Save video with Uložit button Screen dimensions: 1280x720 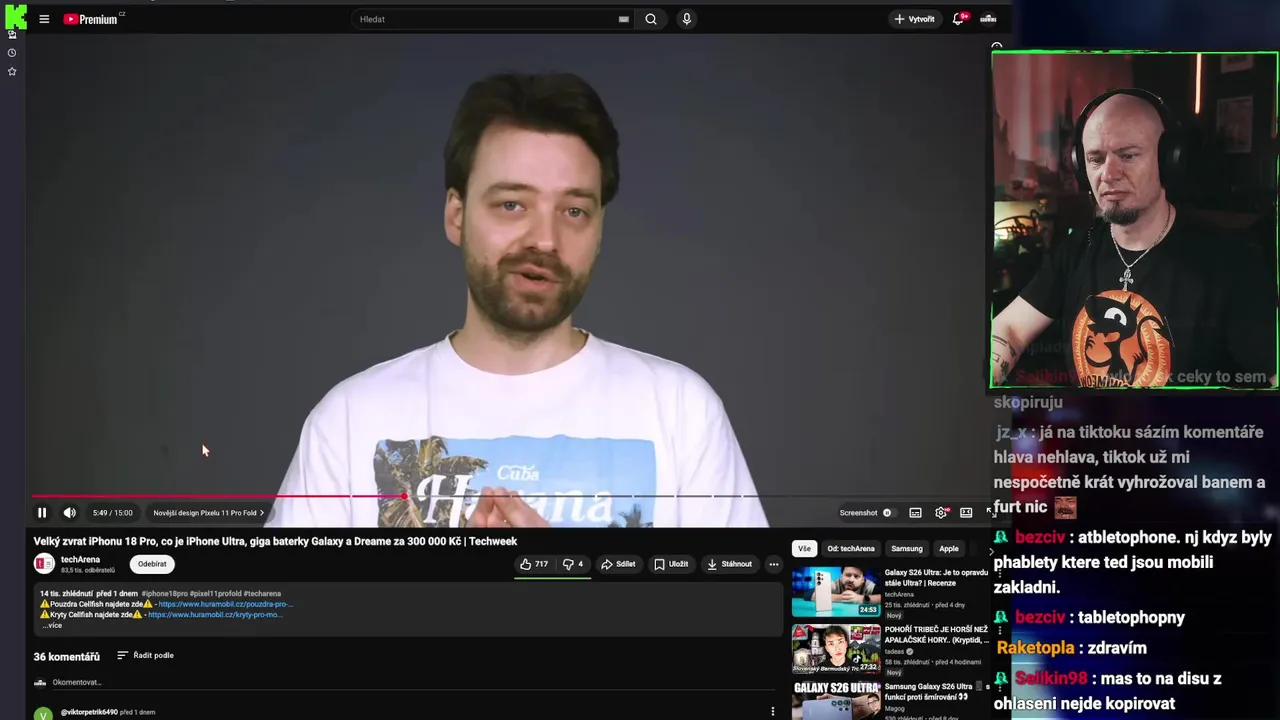click(671, 564)
